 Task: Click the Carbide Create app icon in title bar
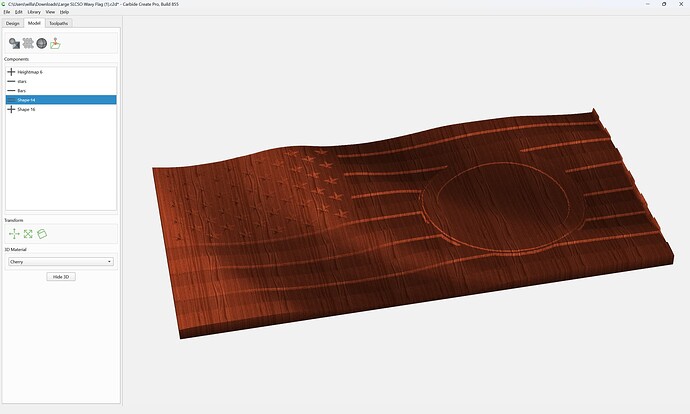click(x=4, y=4)
